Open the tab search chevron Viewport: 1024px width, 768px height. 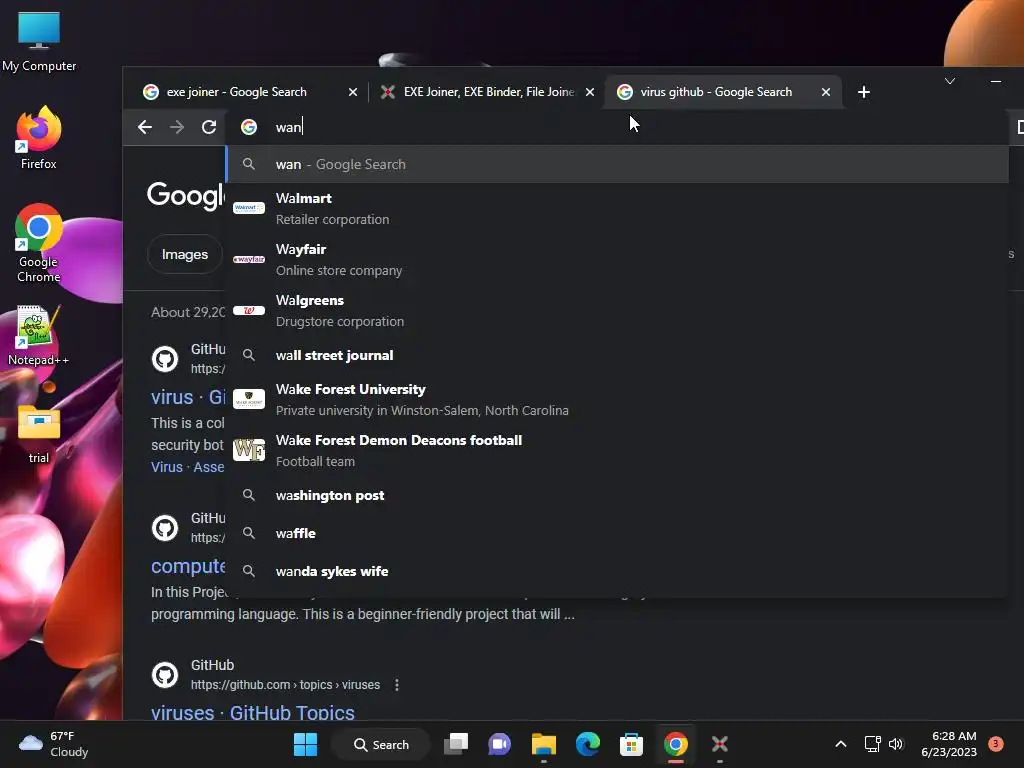(x=950, y=81)
